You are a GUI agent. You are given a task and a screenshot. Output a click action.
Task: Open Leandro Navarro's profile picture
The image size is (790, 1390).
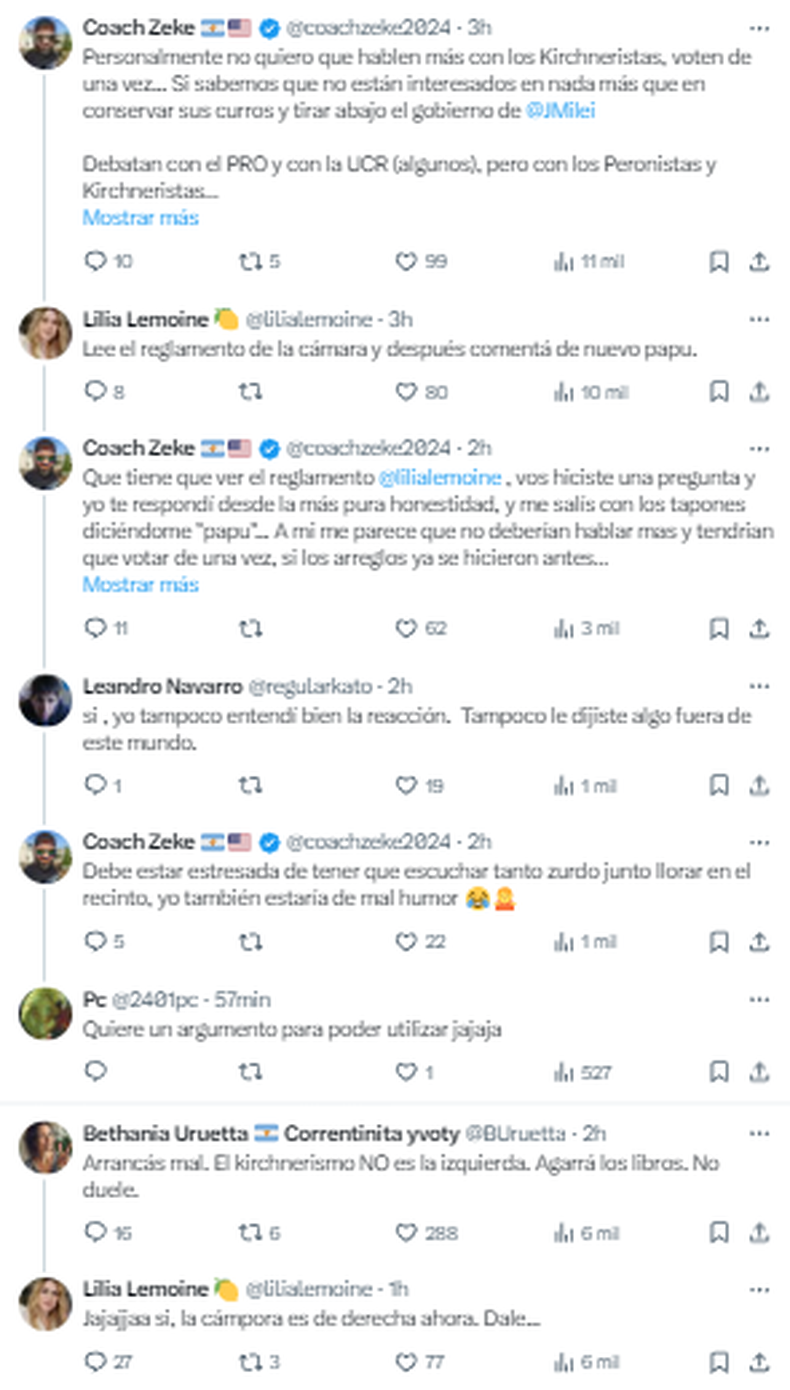[45, 700]
